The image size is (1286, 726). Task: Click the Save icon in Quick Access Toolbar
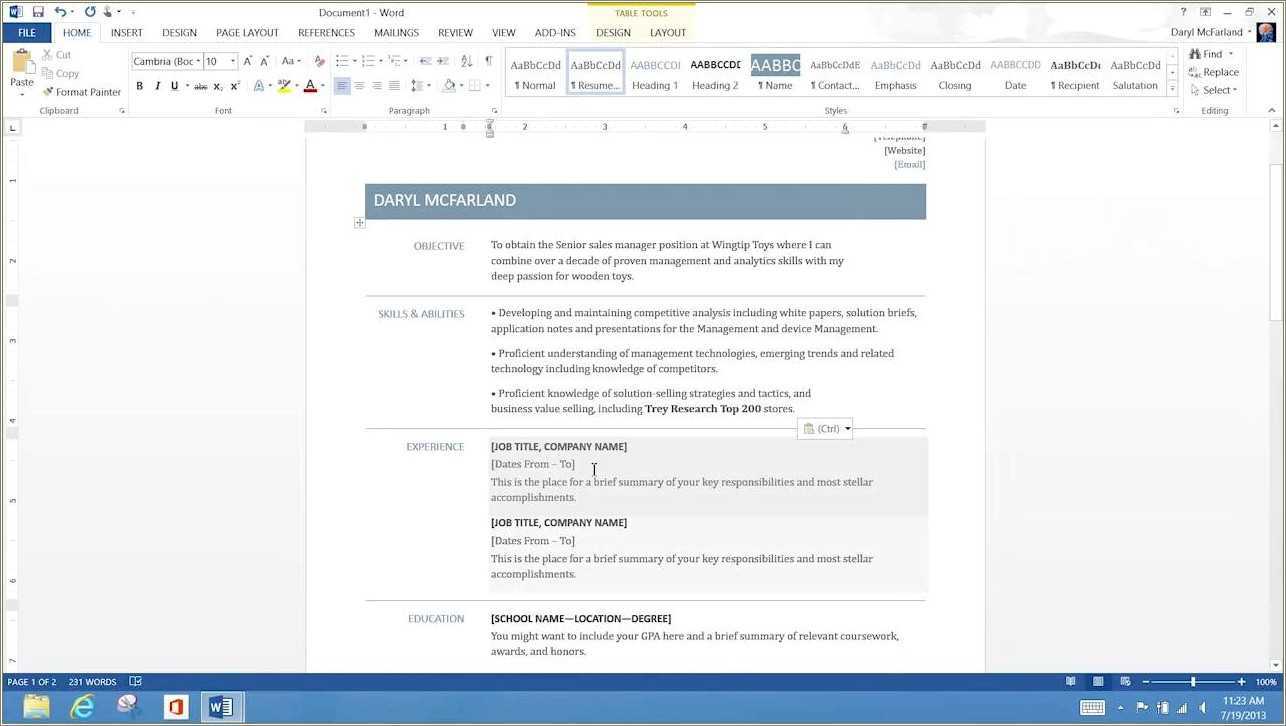pyautogui.click(x=38, y=10)
